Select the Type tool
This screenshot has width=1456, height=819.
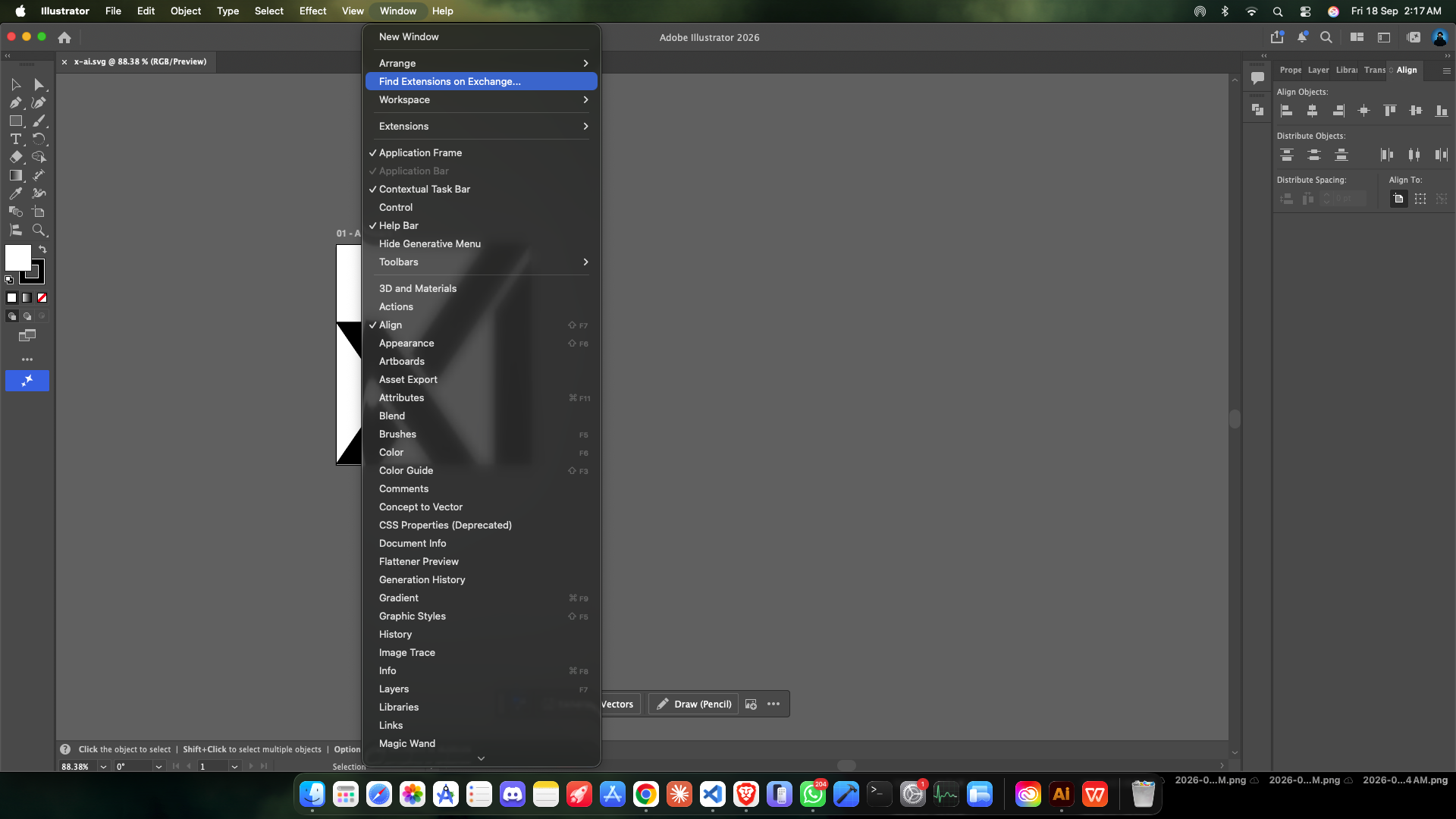pos(16,140)
